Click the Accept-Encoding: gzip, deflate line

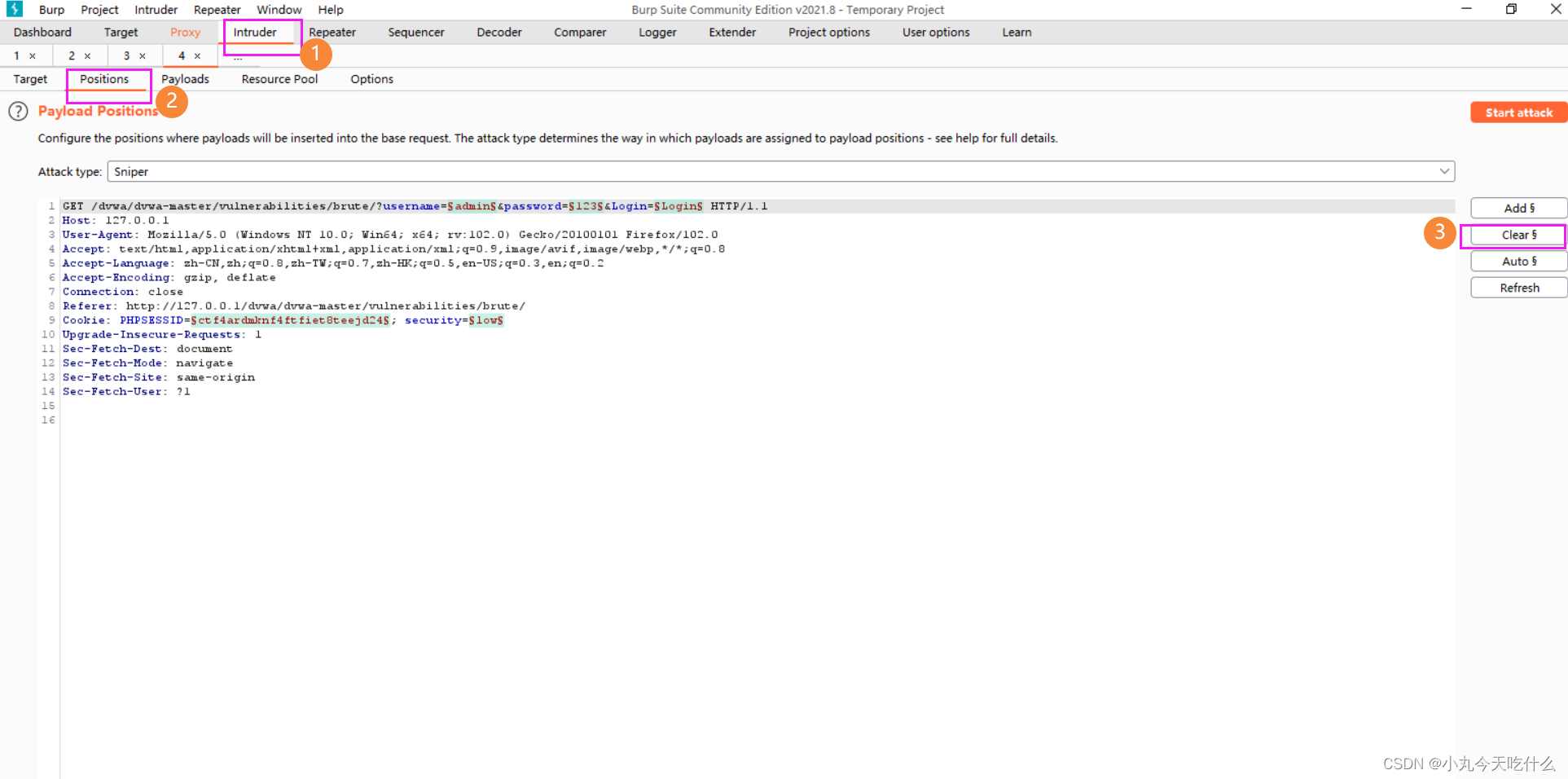click(x=169, y=278)
